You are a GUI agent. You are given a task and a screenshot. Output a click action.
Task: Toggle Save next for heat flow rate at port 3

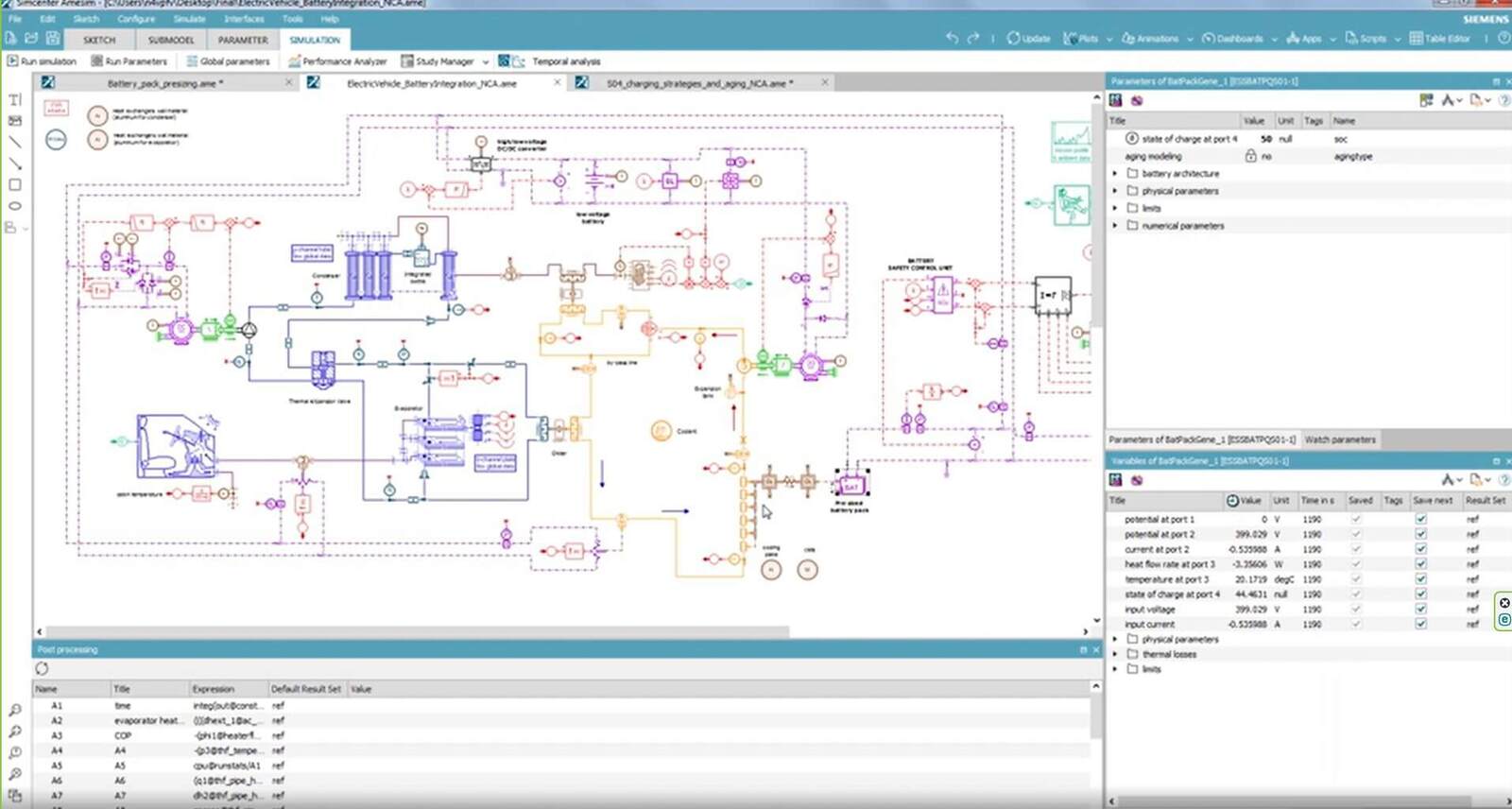tap(1420, 564)
